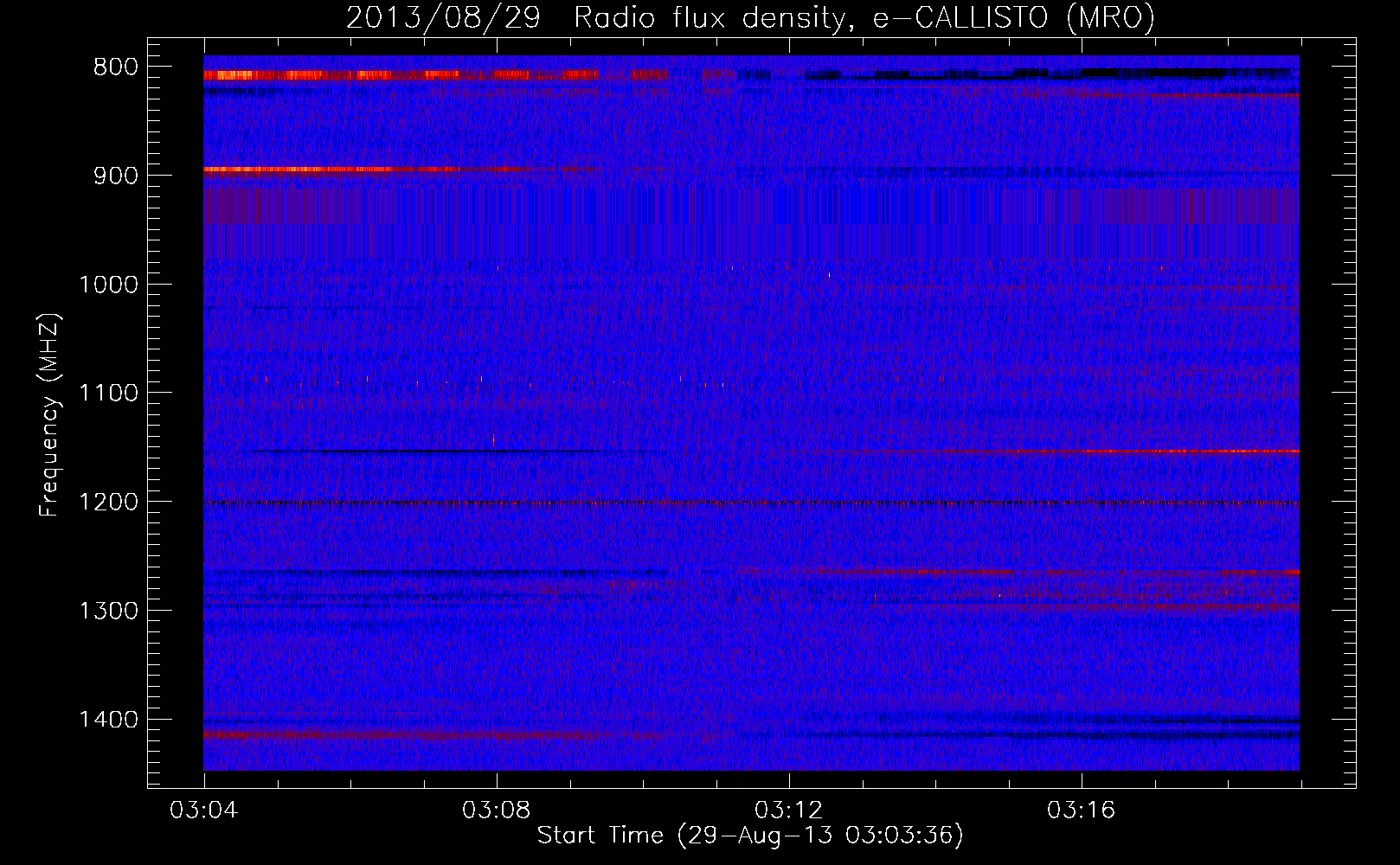This screenshot has width=1400, height=865.
Task: Click the 03:12 time tick label
Action: (x=789, y=811)
